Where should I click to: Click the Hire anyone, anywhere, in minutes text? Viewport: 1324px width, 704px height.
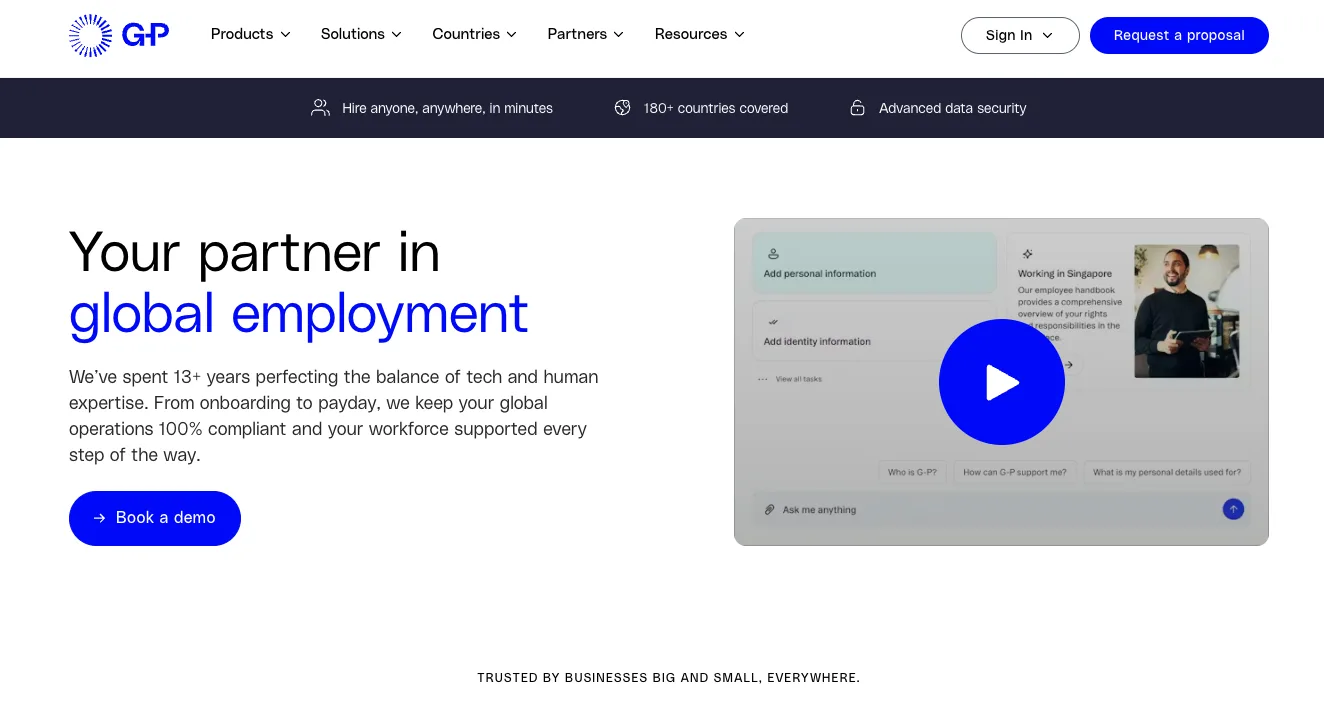click(x=447, y=108)
